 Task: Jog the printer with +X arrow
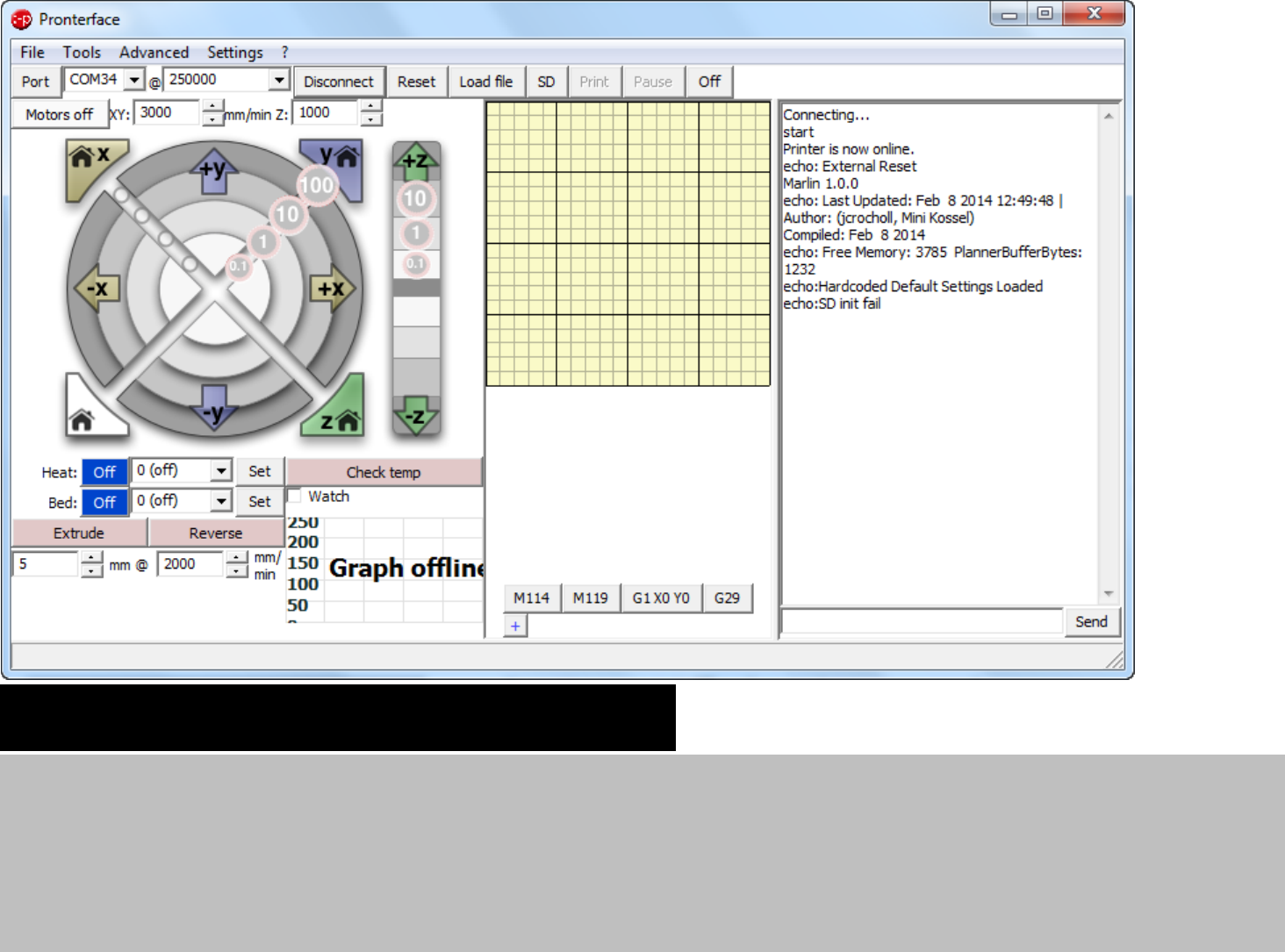[x=330, y=289]
